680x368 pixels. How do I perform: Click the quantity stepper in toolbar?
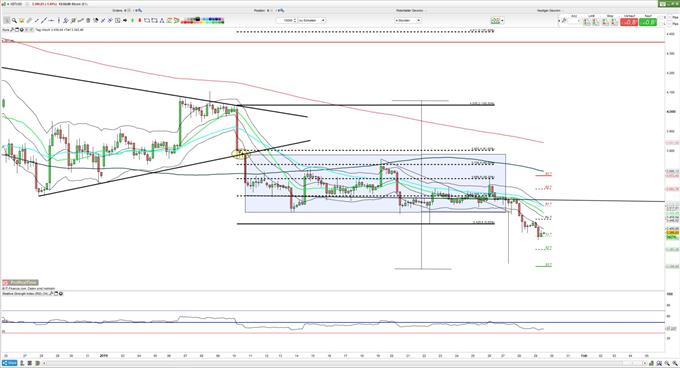click(295, 20)
